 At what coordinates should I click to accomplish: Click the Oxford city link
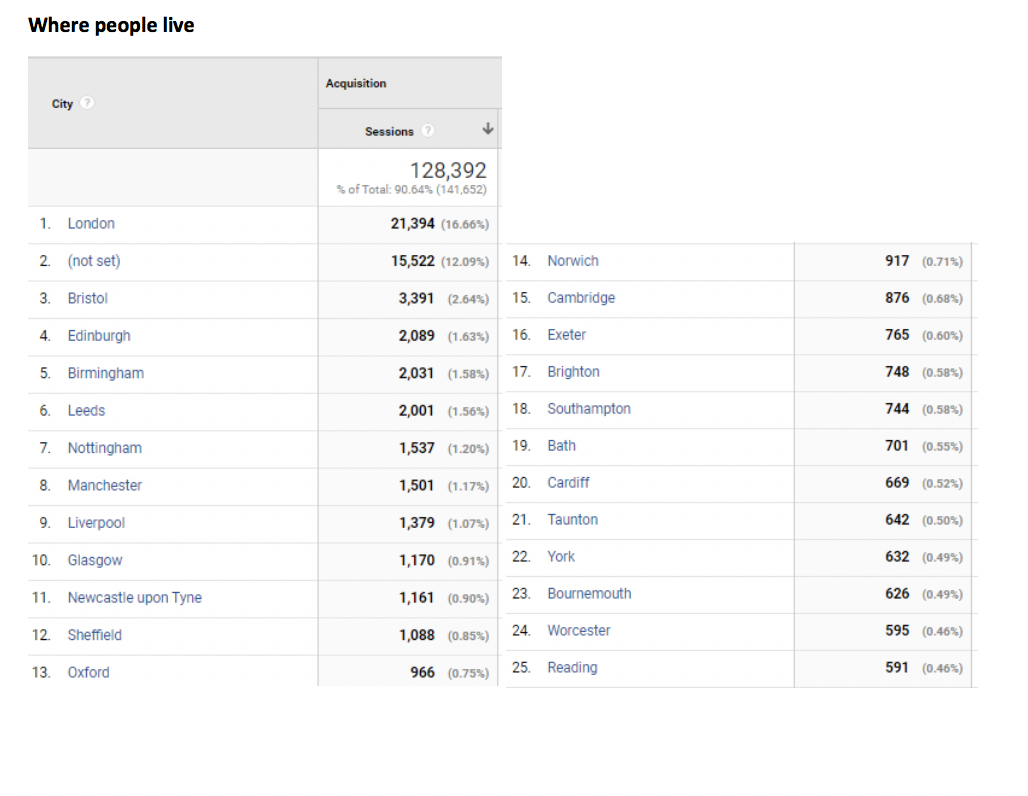[89, 673]
